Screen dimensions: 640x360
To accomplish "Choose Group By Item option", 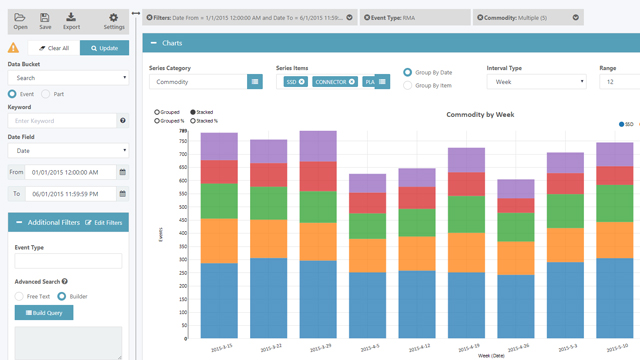I will point(407,85).
